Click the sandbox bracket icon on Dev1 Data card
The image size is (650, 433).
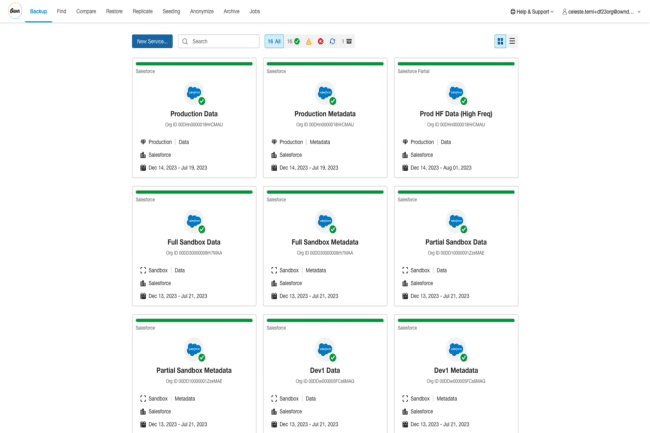click(x=274, y=399)
